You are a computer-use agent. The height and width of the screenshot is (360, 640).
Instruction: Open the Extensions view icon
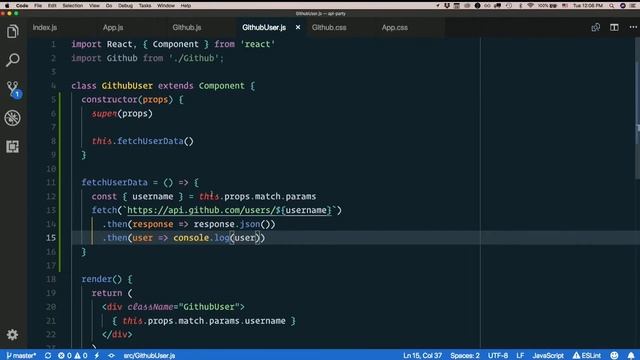(13, 147)
